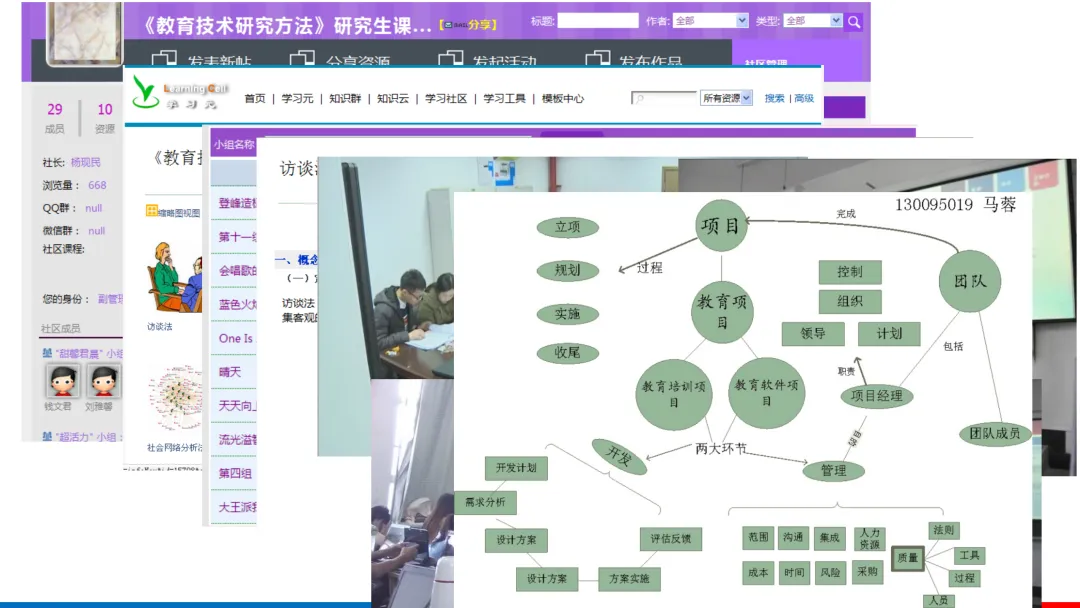This screenshot has width=1080, height=608.
Task: Click the 教育培训项目 circle node
Action: coord(674,394)
